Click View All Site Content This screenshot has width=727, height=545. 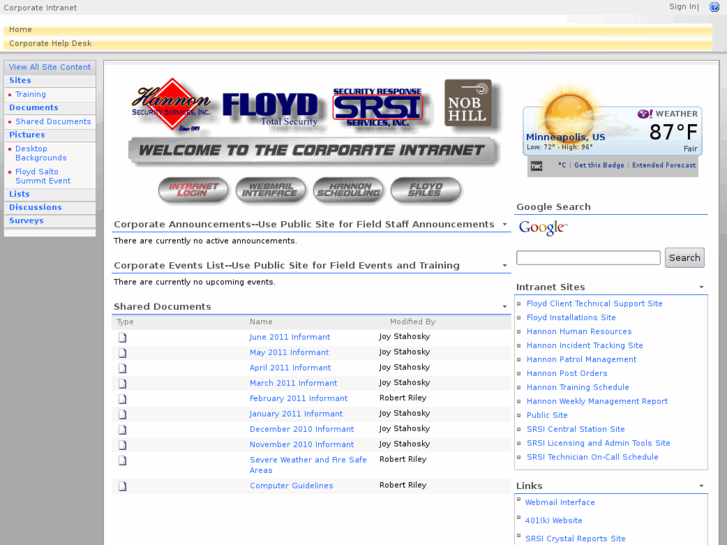click(50, 67)
